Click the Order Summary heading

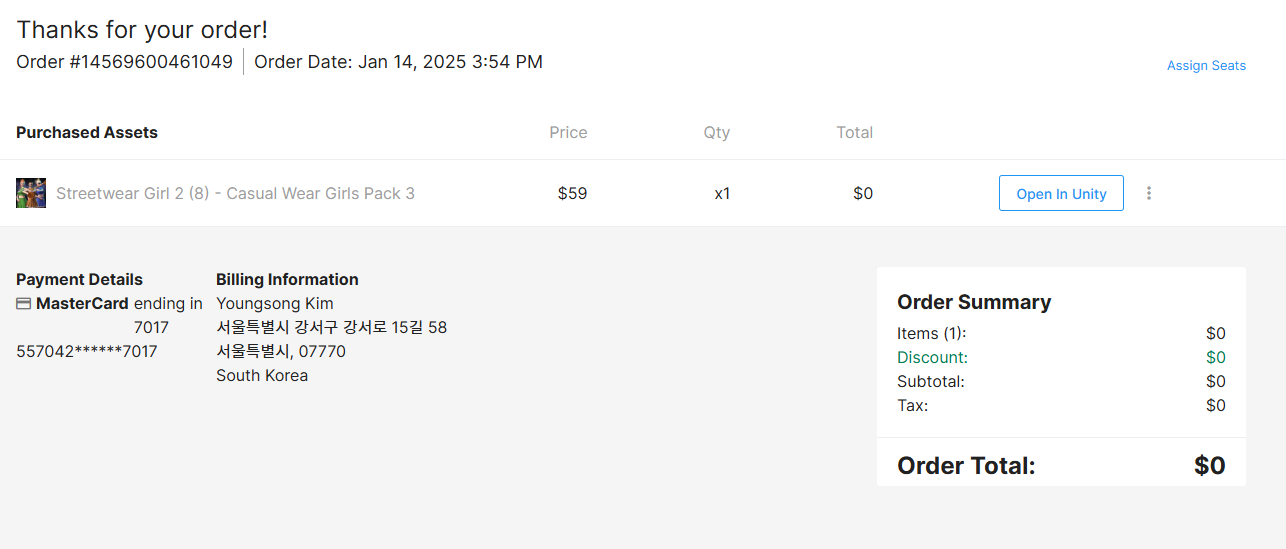click(974, 302)
